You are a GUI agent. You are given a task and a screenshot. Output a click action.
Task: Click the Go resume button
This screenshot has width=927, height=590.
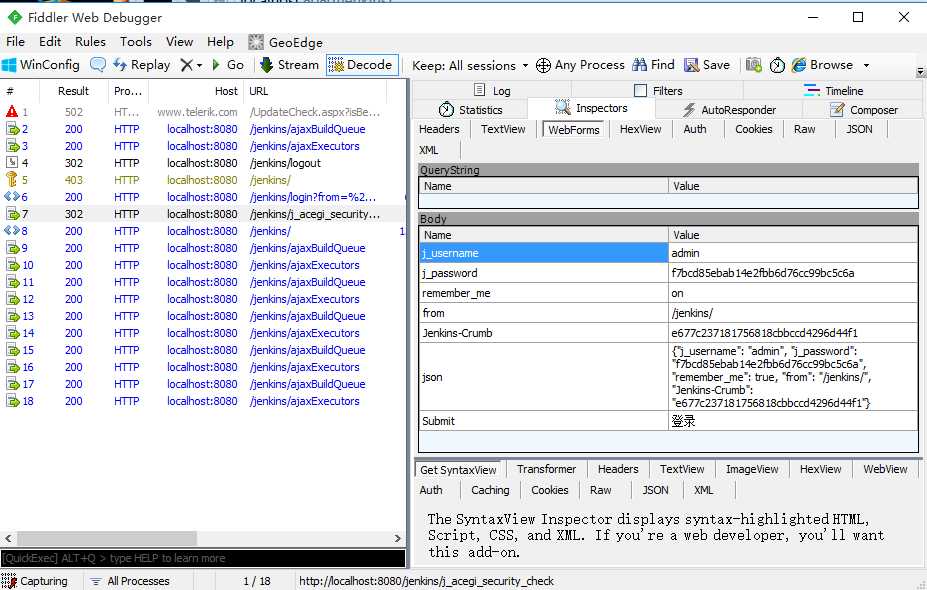[228, 65]
